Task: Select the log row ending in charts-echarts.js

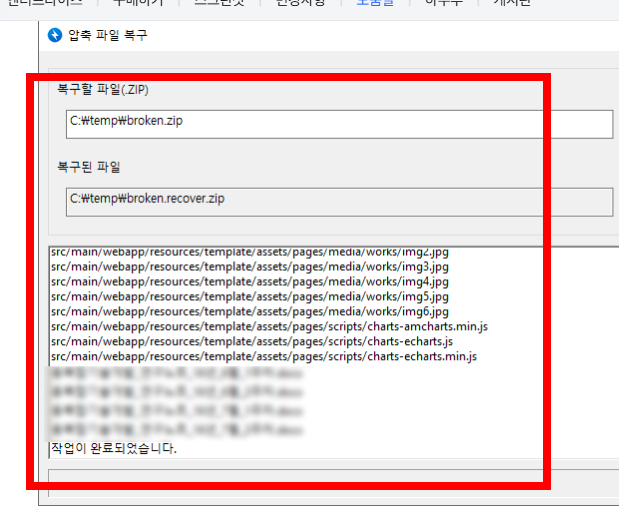Action: point(252,342)
